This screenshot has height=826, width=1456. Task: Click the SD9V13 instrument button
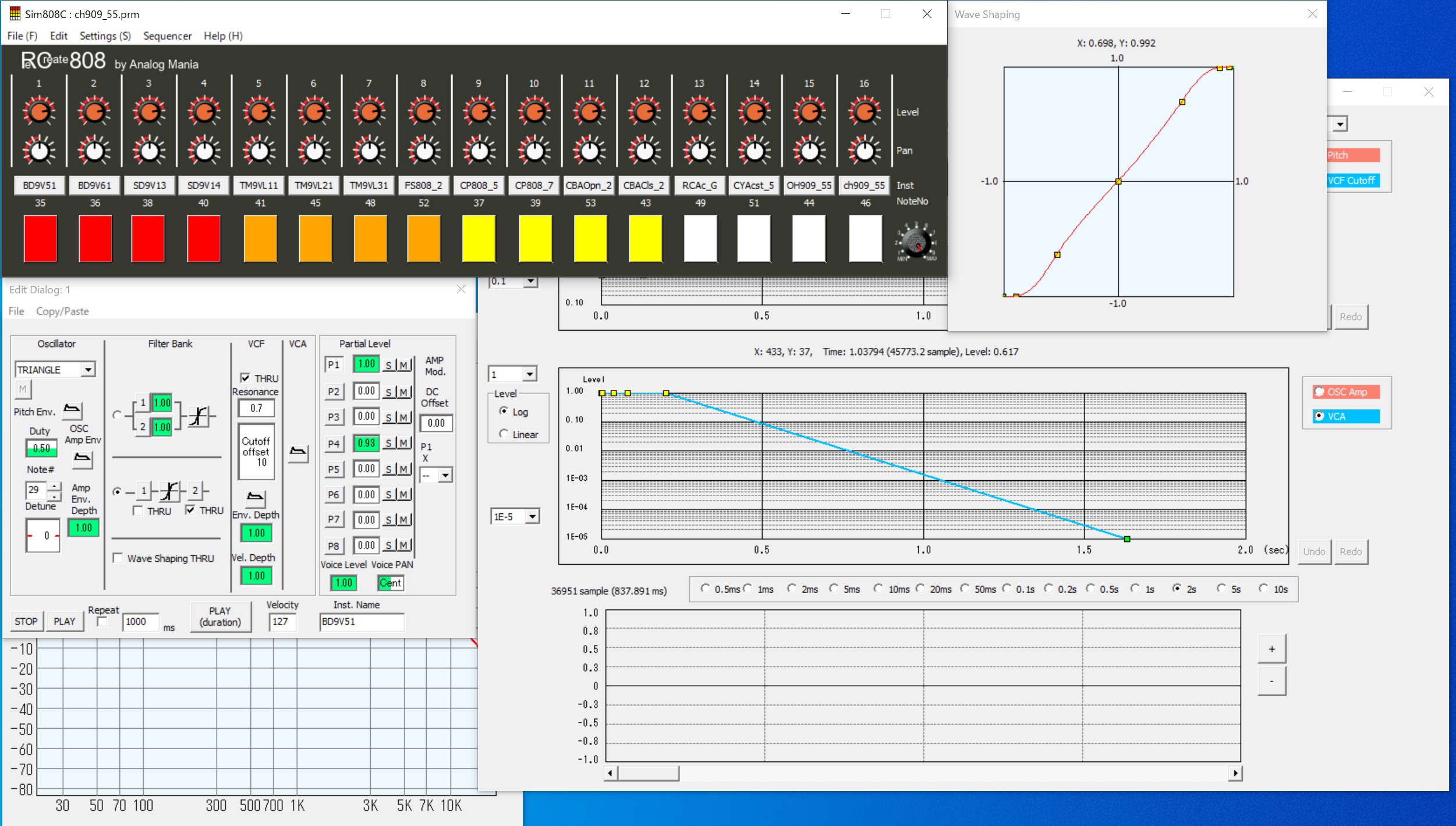pyautogui.click(x=150, y=185)
